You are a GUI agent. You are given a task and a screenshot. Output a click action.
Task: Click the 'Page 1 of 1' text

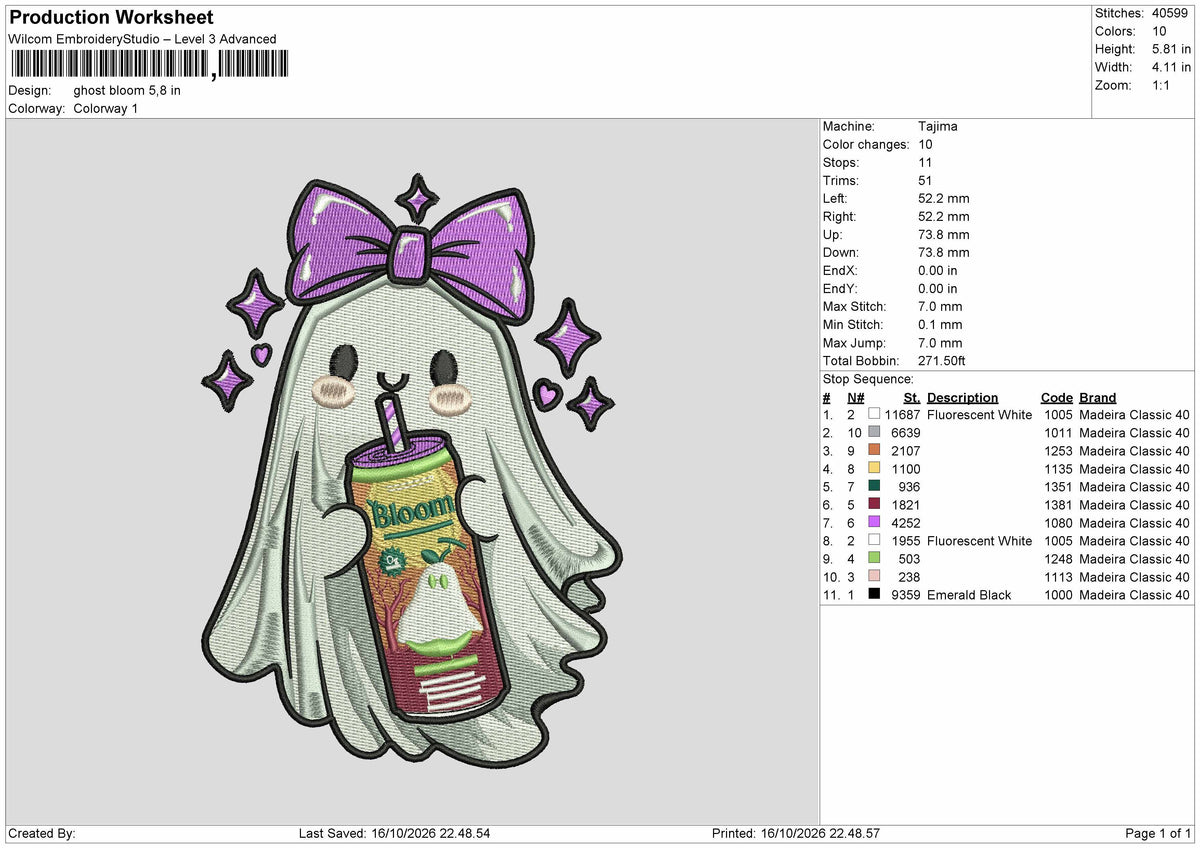1158,833
